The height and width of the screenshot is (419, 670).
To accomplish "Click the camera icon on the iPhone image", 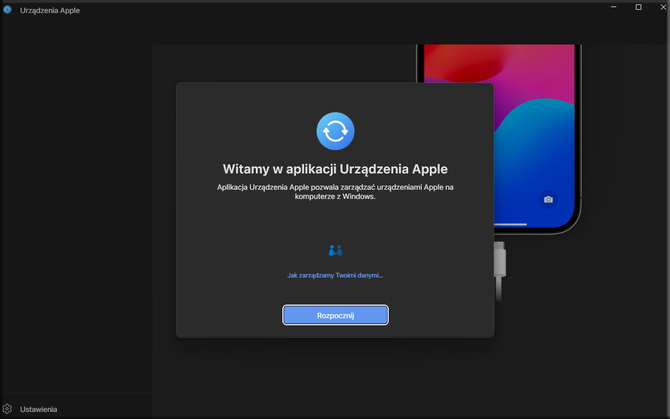I will click(548, 199).
